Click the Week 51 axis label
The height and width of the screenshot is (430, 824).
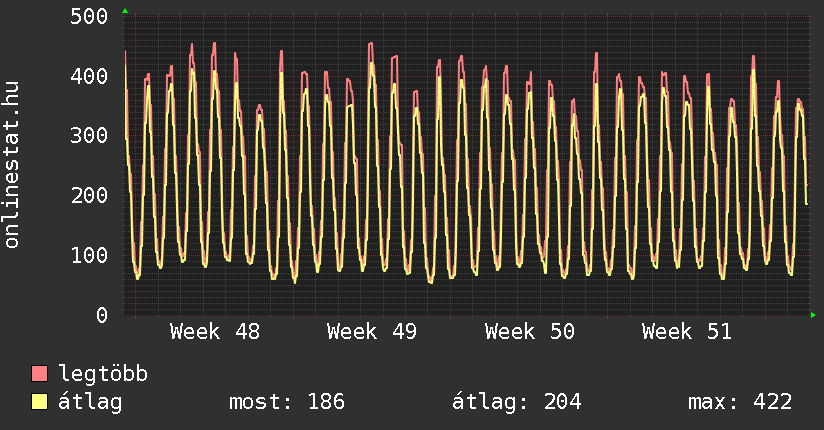tap(686, 332)
